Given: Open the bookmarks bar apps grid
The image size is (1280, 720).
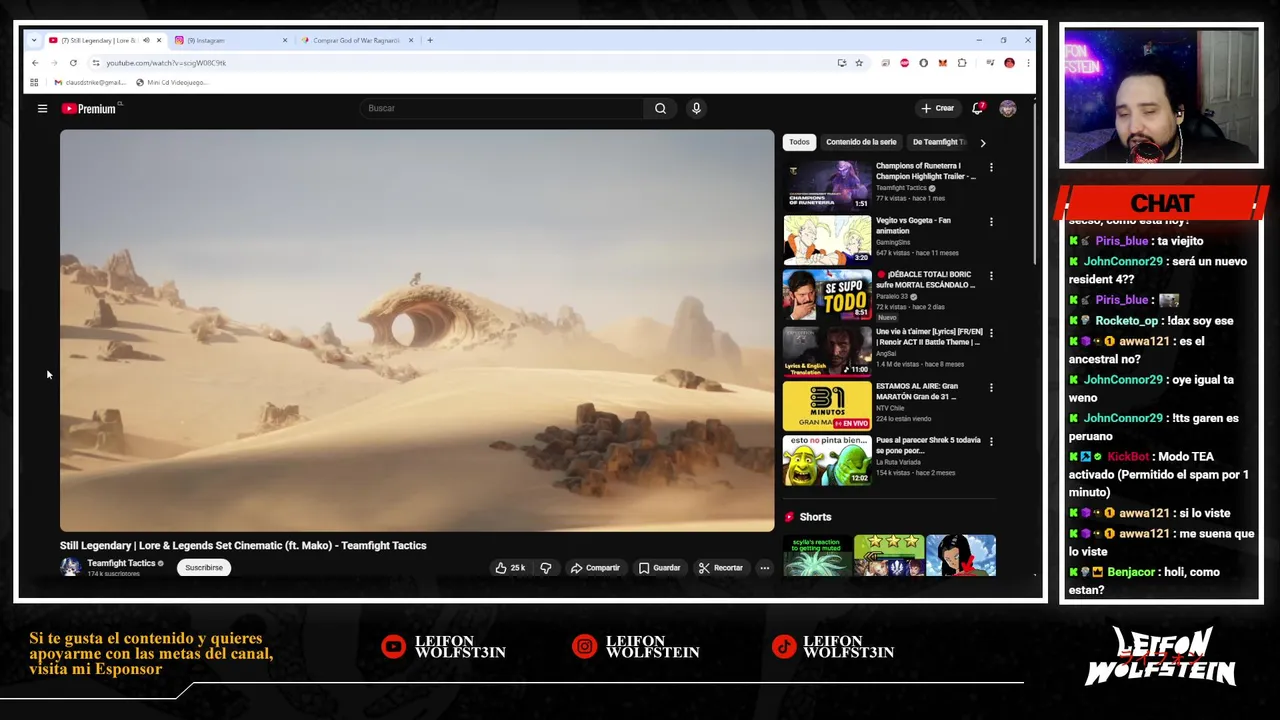Looking at the screenshot, I should [x=34, y=82].
